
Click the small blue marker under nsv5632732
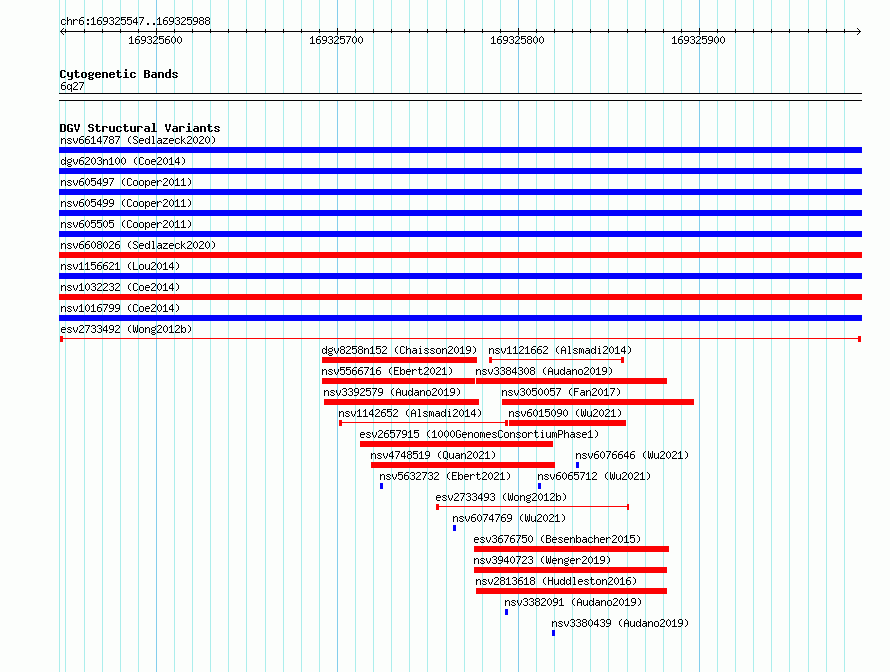[381, 486]
